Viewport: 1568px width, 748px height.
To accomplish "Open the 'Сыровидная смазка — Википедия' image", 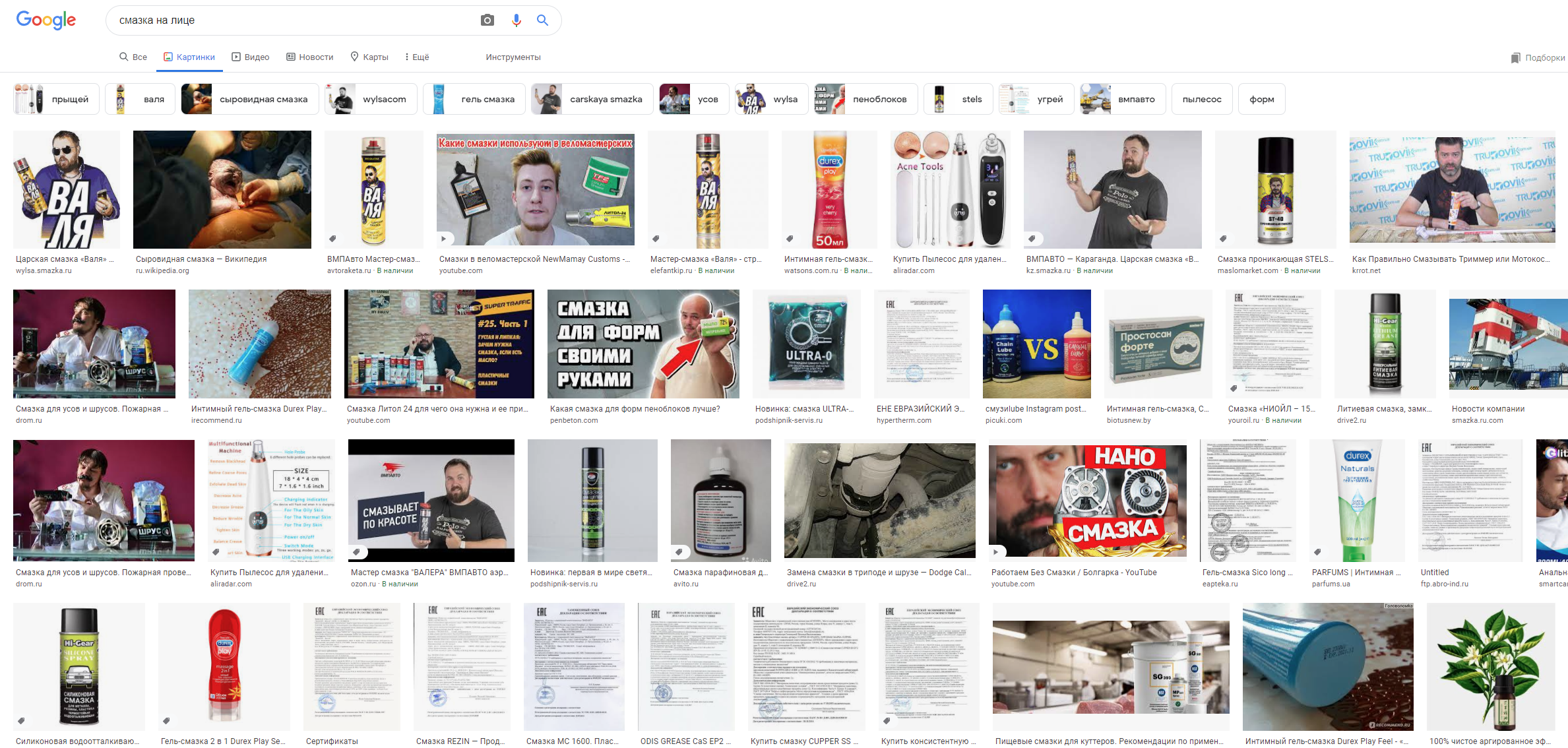I will 222,189.
